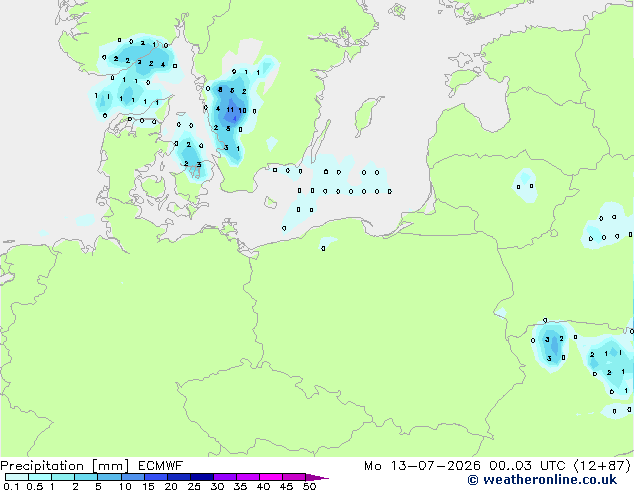
Task: Click the "(12+87)" forecast run text
Action: pos(602,466)
